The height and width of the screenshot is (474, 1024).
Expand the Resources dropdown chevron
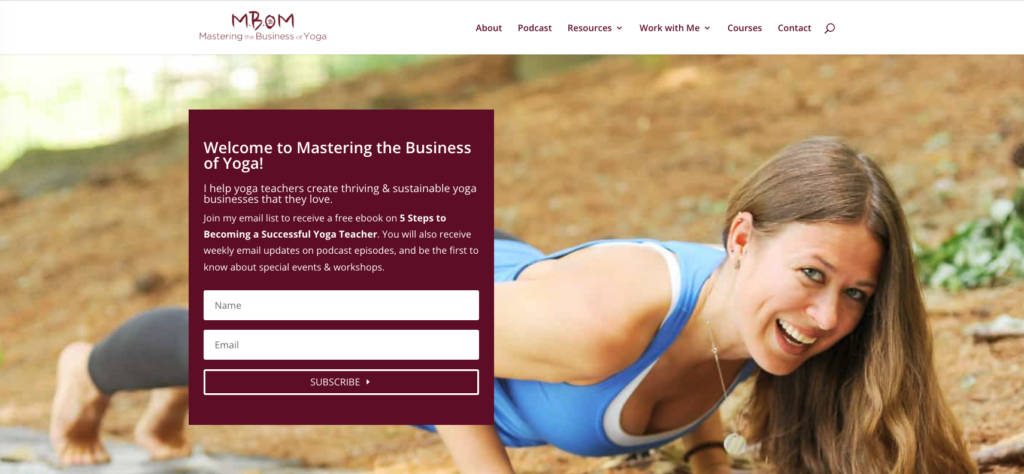[619, 28]
